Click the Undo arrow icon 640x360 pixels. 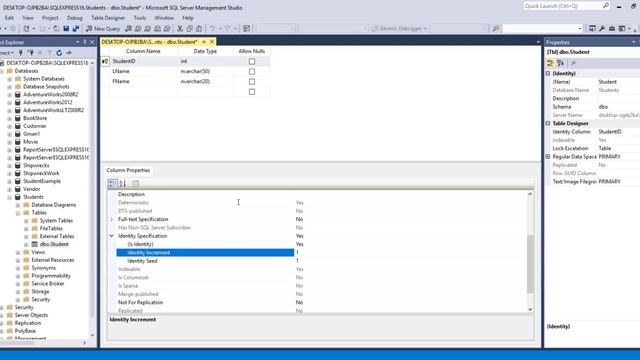click(212, 29)
